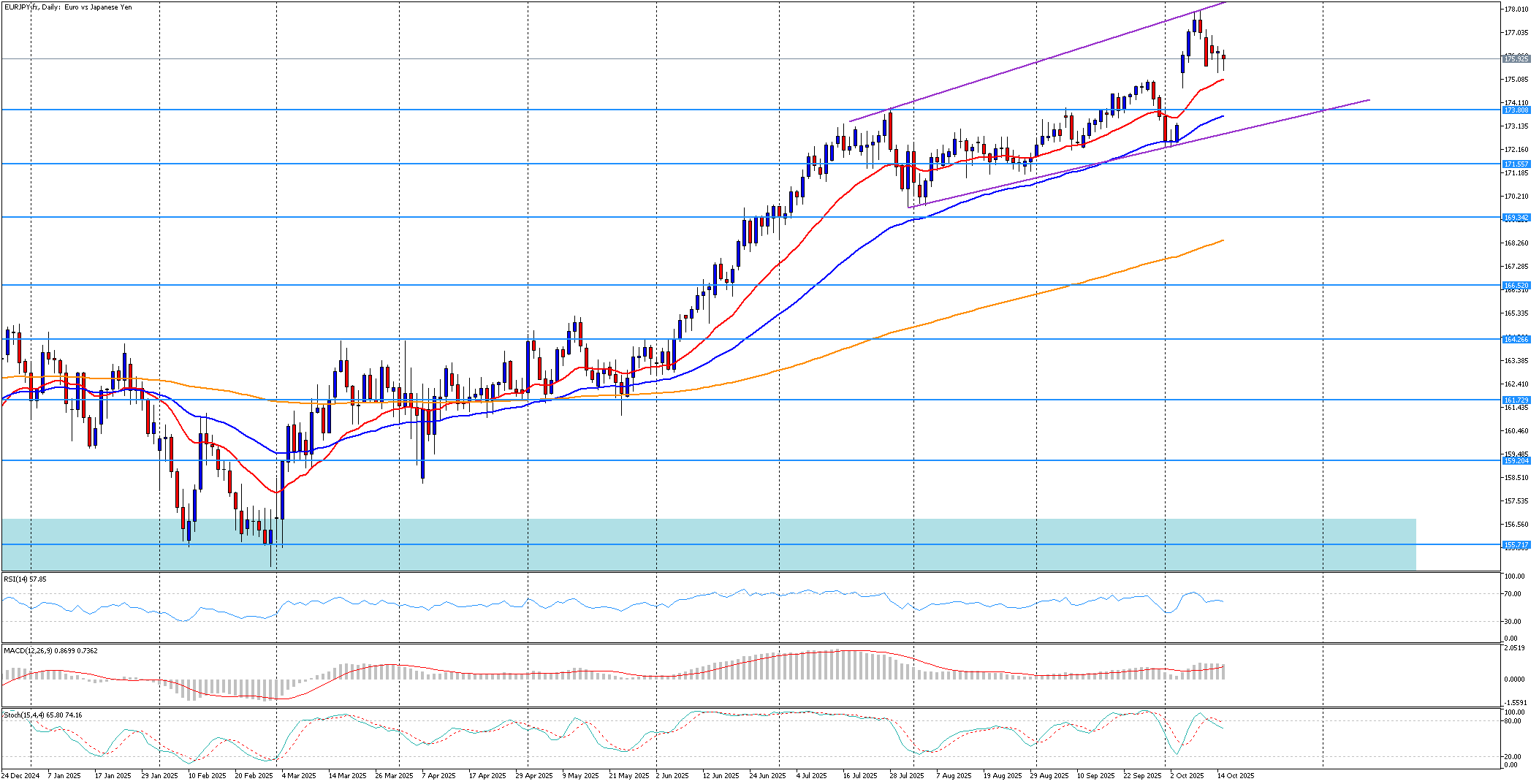Select the 169.342 horizontal level price tag
1539x784 pixels.
(x=1516, y=218)
